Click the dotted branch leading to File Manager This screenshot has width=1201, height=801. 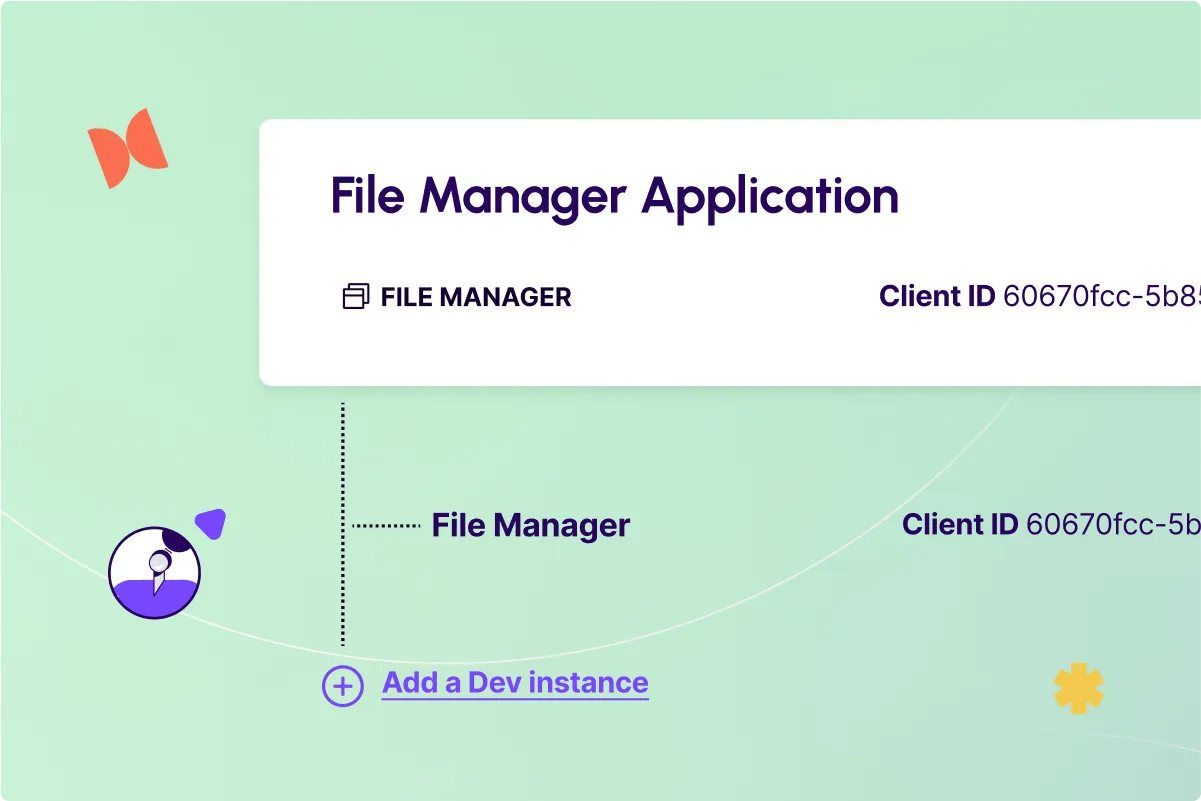pos(390,523)
